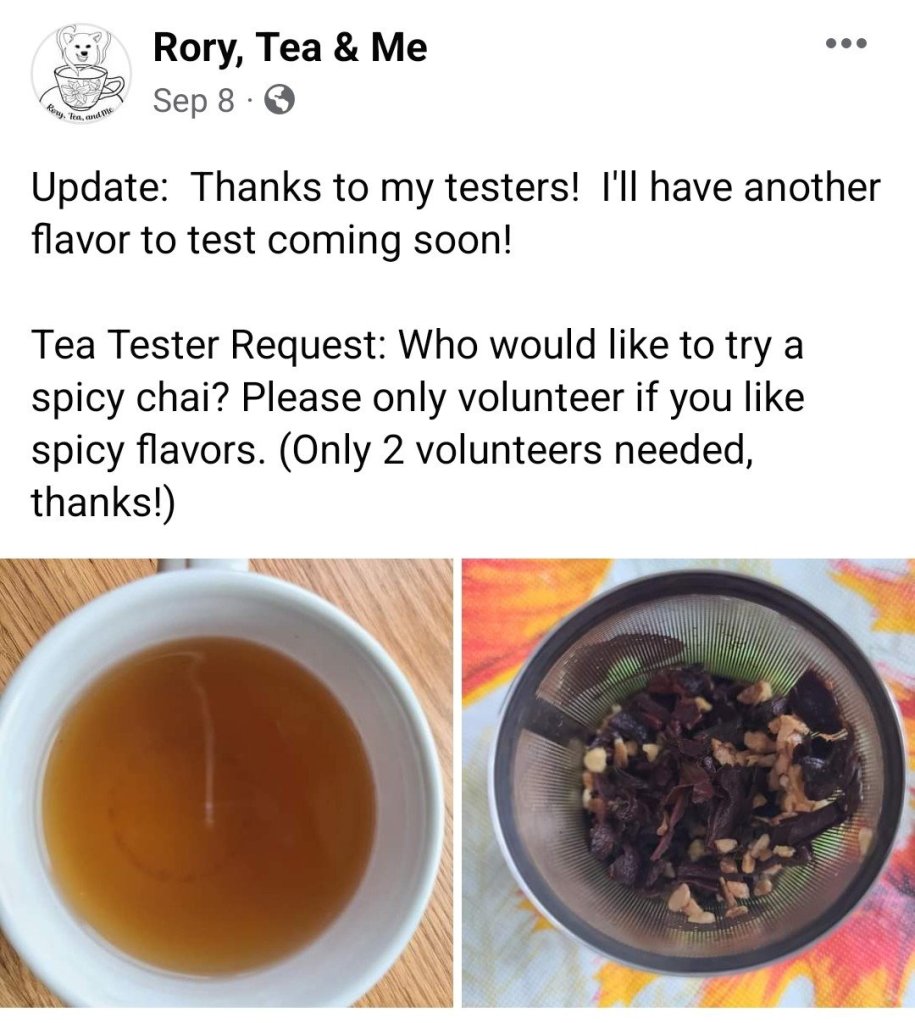Open the Sep 8 post timestamp

click(x=193, y=100)
